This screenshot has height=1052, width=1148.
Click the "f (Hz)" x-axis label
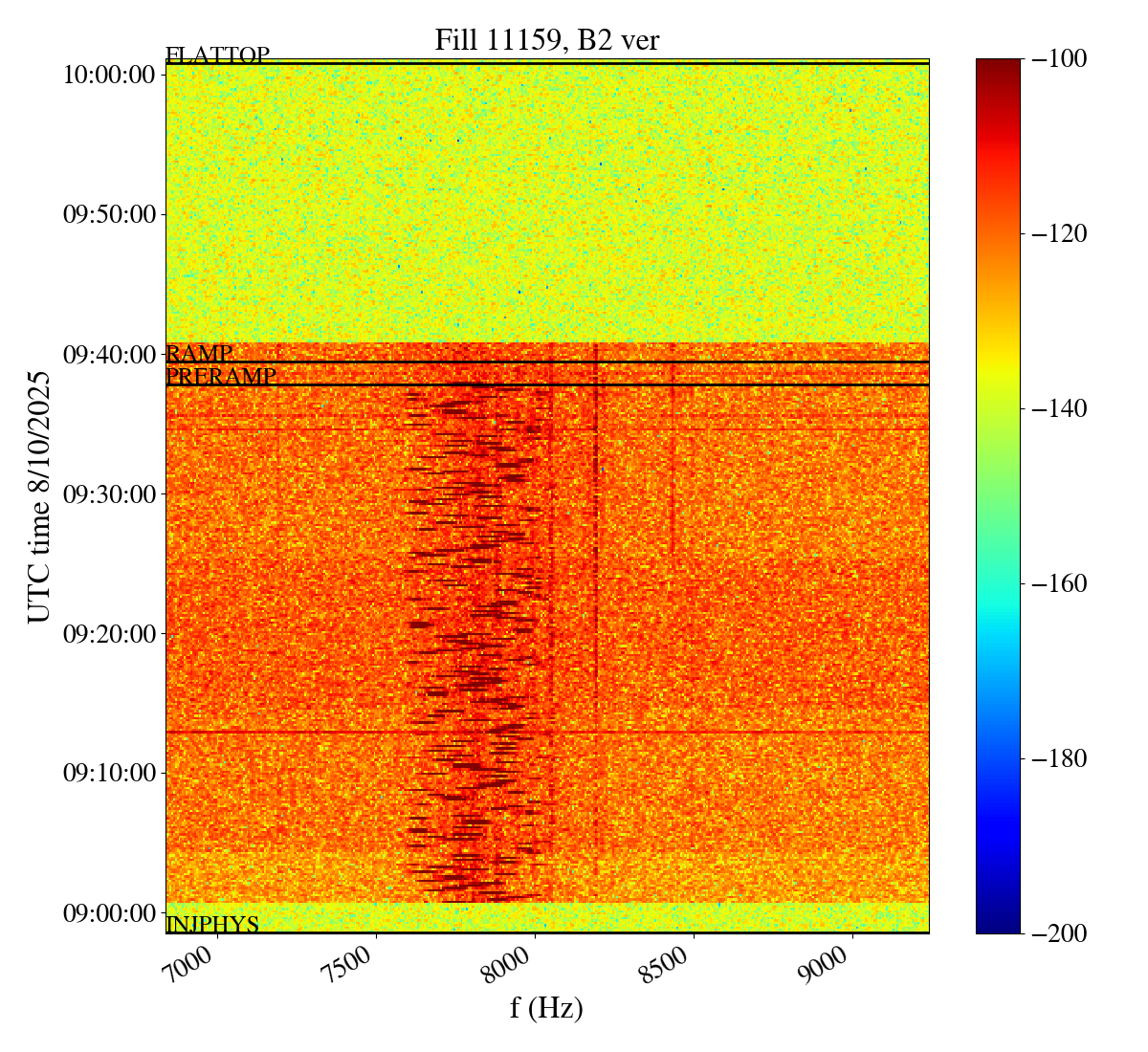click(546, 1008)
